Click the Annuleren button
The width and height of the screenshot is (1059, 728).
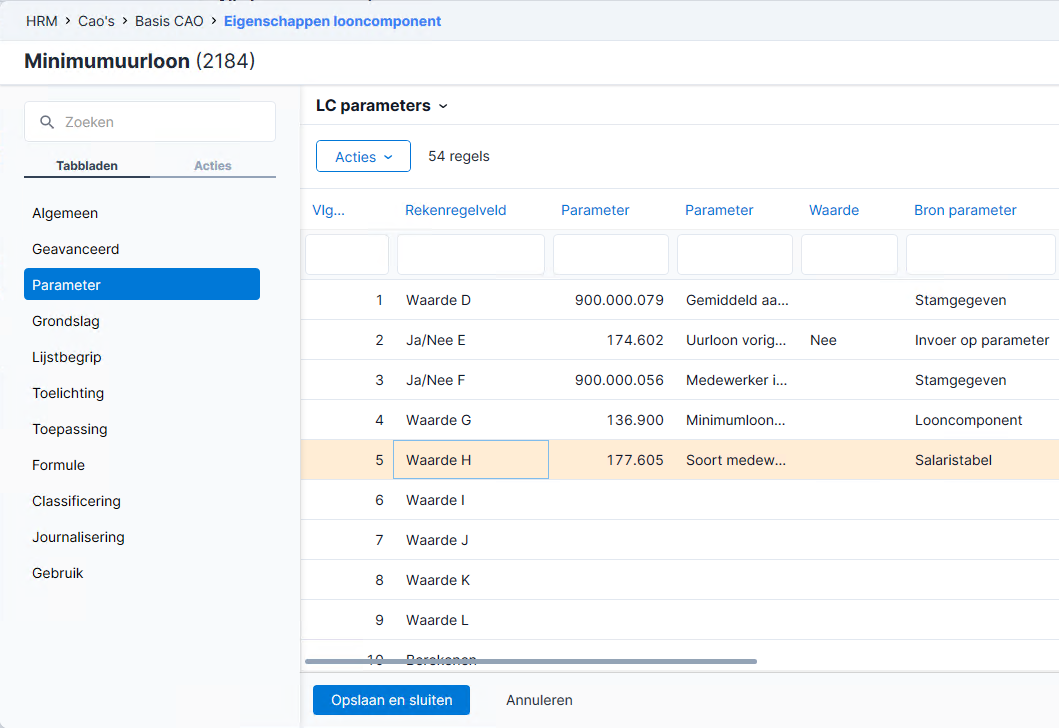coord(539,700)
